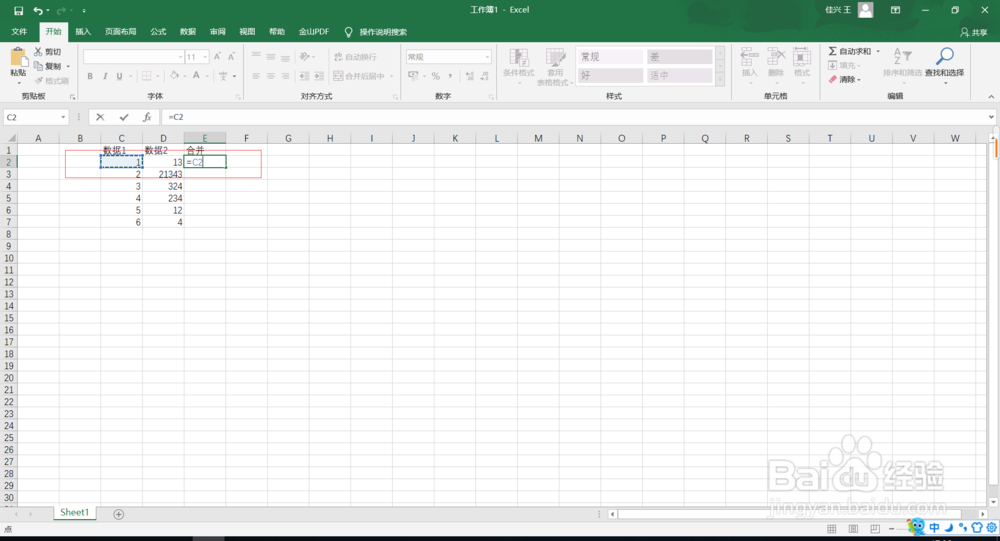Apply comma style number format

(x=450, y=76)
